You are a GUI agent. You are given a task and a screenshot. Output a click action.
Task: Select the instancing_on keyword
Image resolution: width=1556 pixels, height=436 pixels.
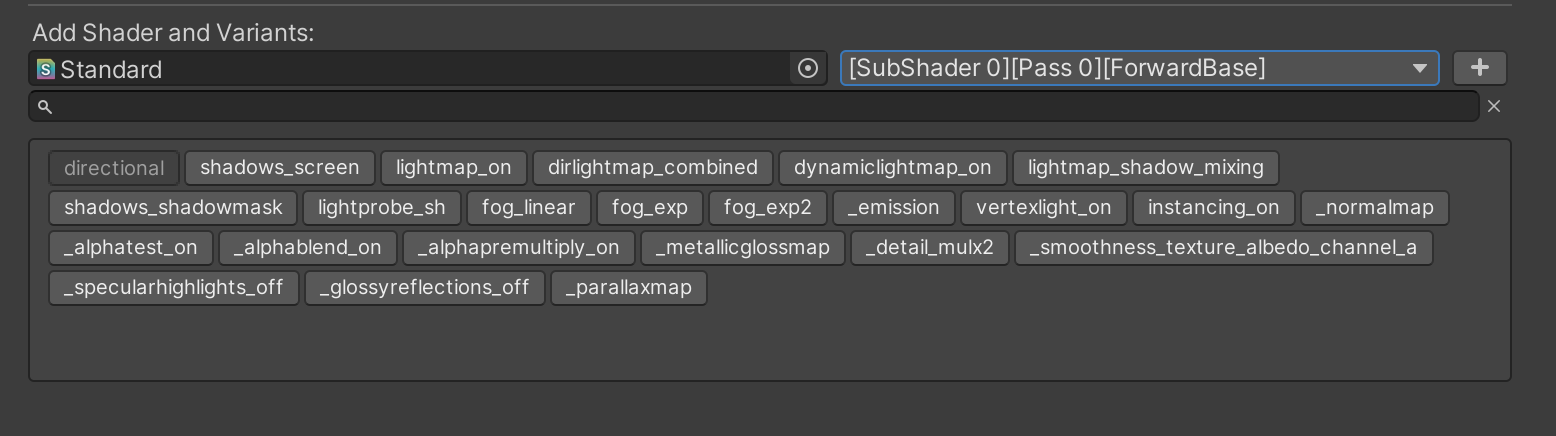pyautogui.click(x=1214, y=208)
